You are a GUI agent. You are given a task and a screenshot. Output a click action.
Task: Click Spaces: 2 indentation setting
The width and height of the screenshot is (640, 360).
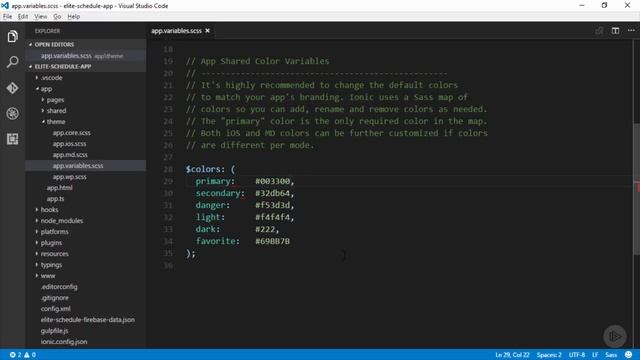click(549, 355)
